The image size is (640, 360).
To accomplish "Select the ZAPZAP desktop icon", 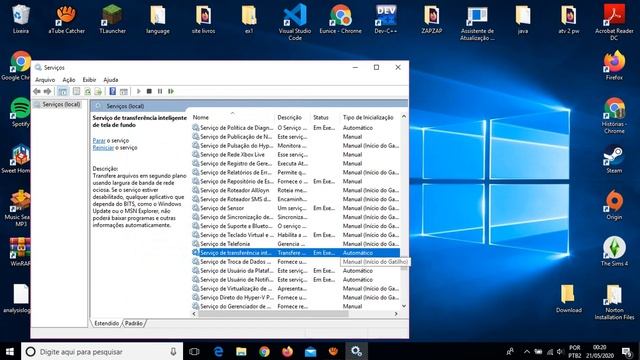I will pos(431,19).
